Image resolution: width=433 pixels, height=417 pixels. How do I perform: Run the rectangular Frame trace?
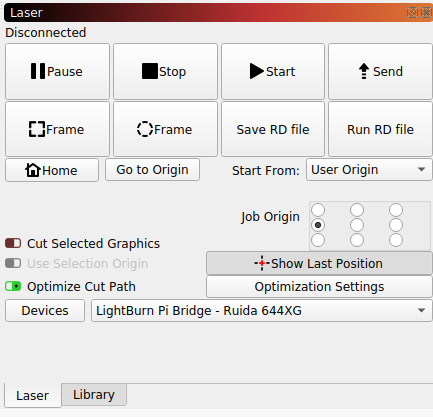pos(57,129)
